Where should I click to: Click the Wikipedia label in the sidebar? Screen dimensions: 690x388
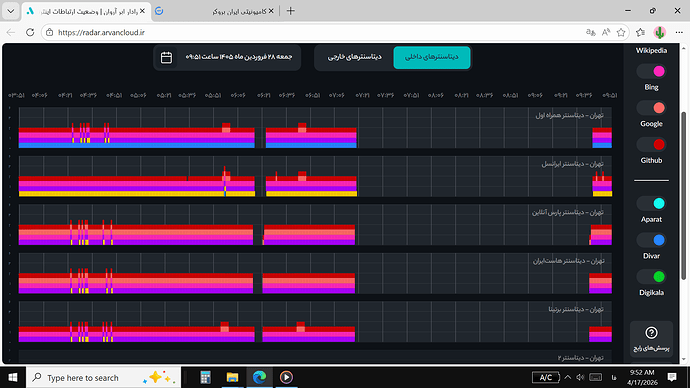coord(651,51)
